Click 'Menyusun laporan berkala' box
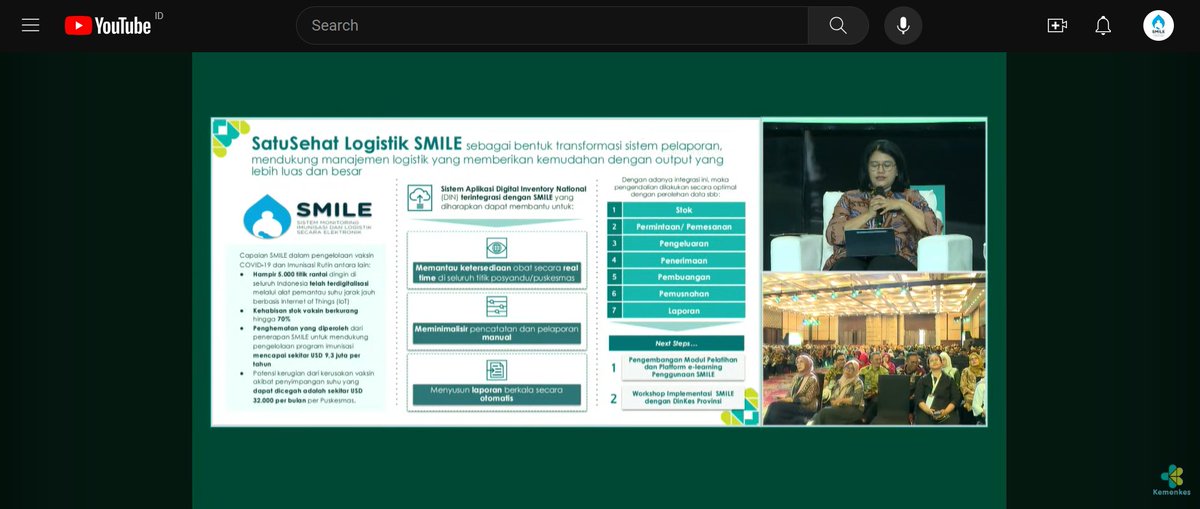 (x=496, y=394)
